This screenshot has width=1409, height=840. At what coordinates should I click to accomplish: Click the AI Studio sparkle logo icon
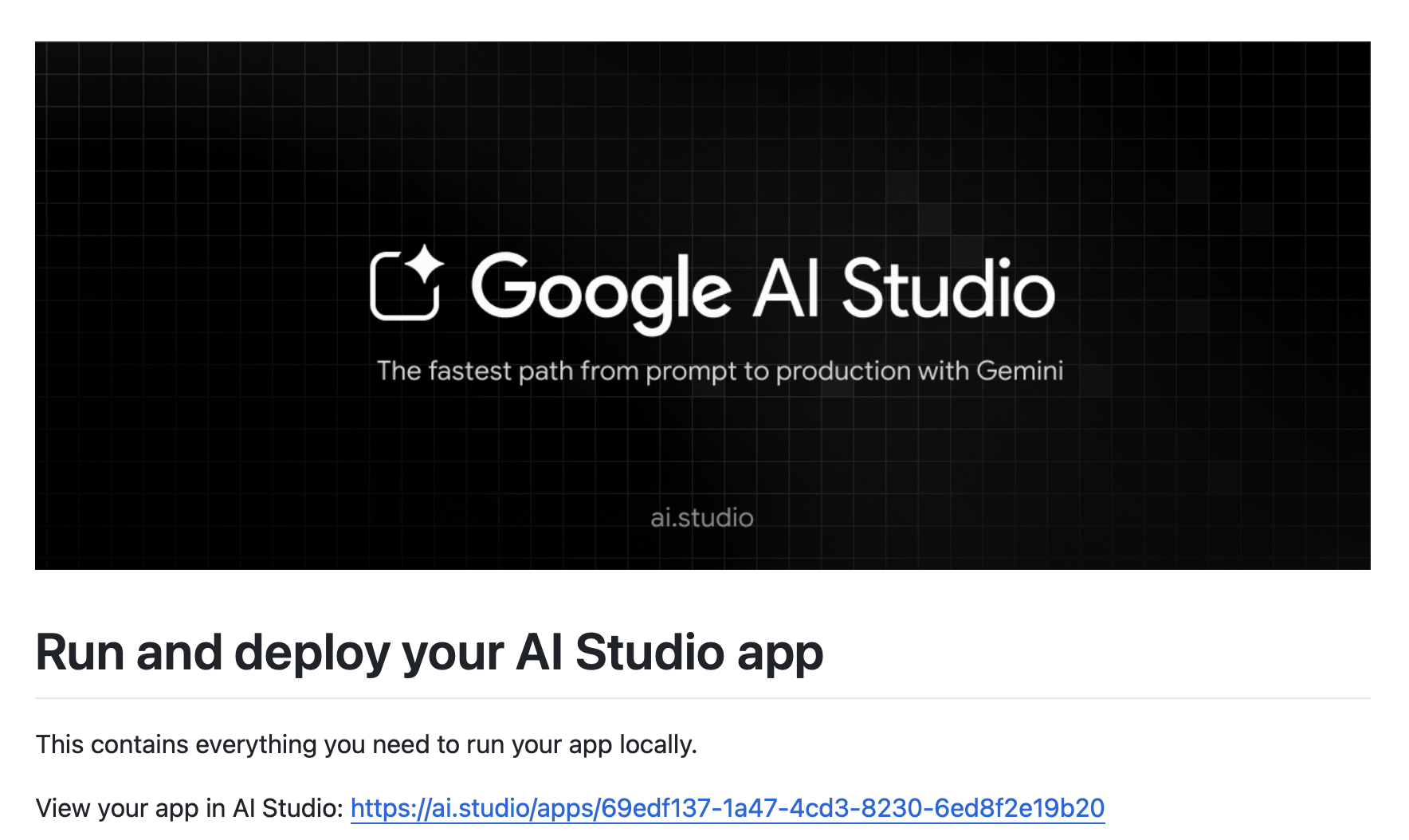[x=406, y=284]
